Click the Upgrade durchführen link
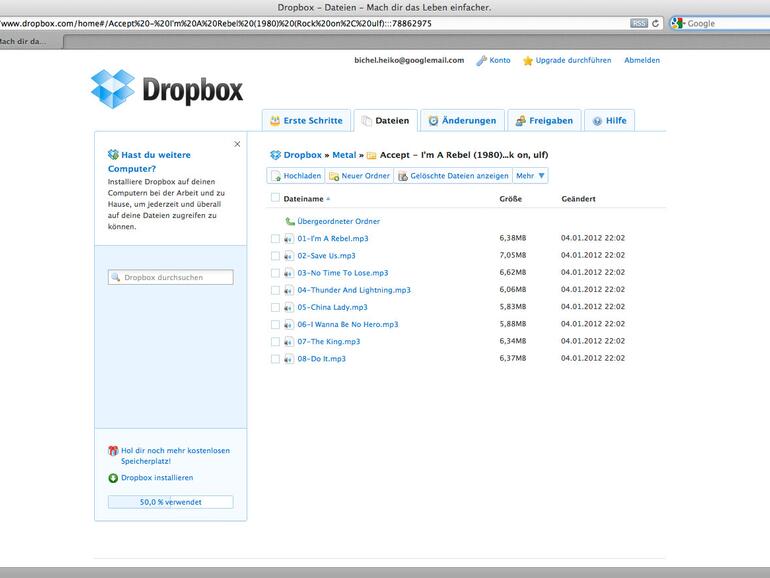This screenshot has width=770, height=578. click(x=573, y=60)
